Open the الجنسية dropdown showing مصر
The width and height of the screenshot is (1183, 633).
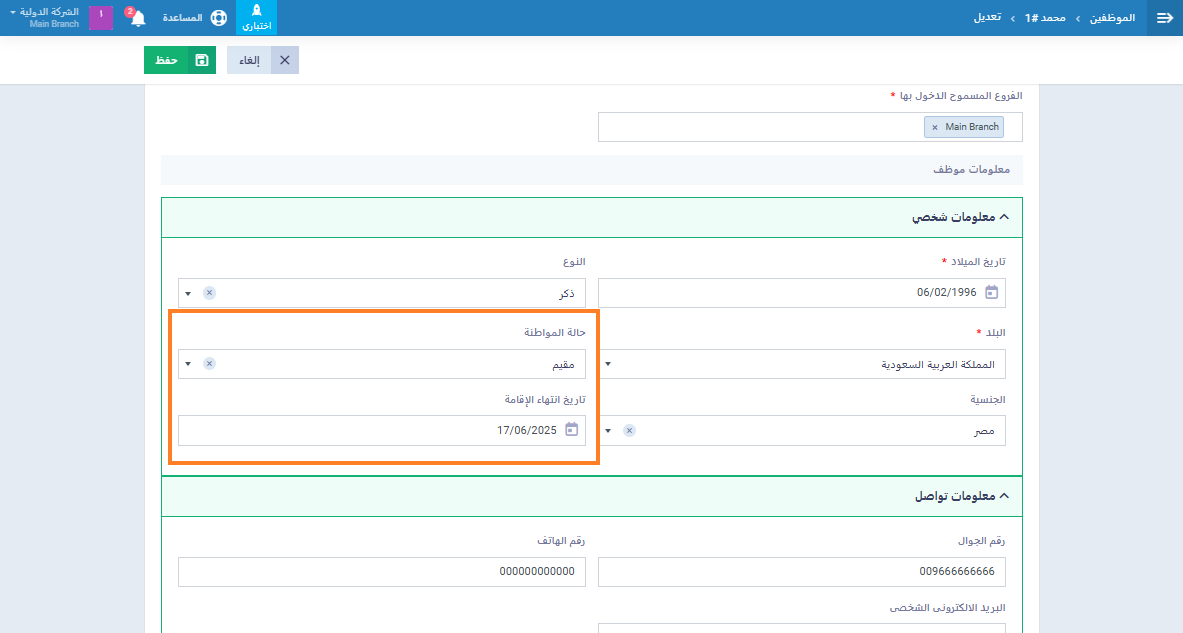tap(802, 431)
